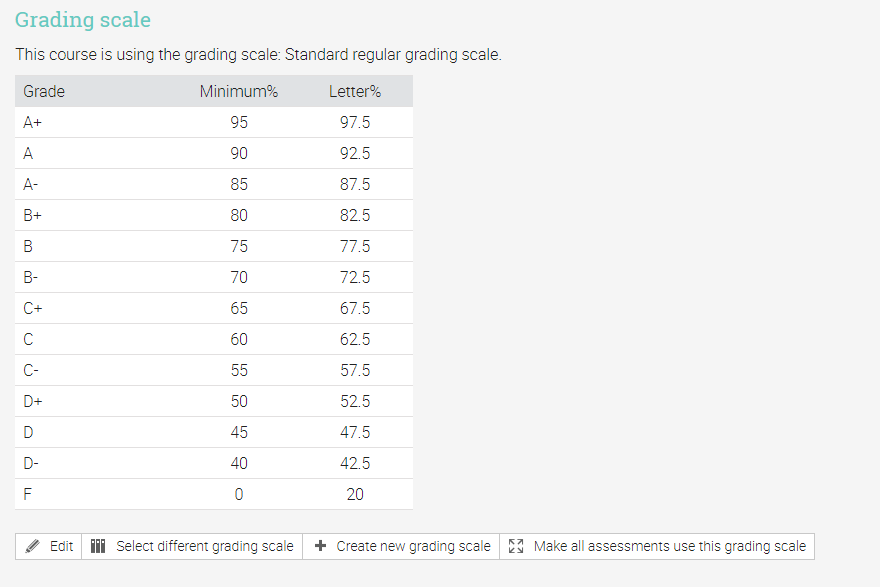Click letter percent 52.5 in the D+ row
880x587 pixels.
pos(355,401)
